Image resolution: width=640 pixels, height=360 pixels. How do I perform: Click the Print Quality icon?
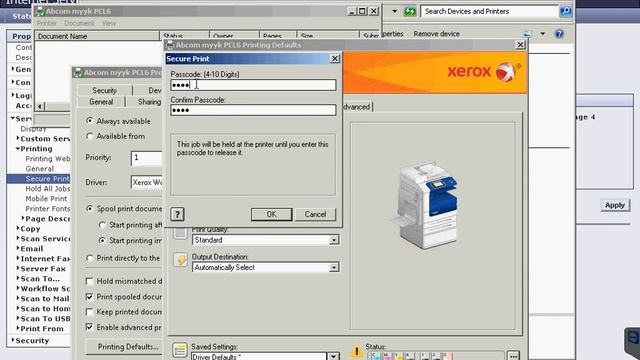coord(180,233)
